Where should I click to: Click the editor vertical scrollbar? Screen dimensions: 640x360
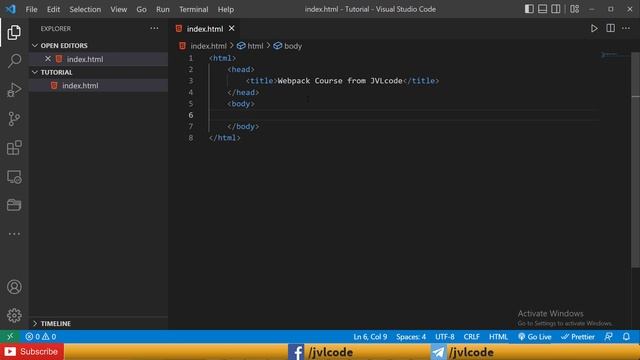click(x=636, y=159)
